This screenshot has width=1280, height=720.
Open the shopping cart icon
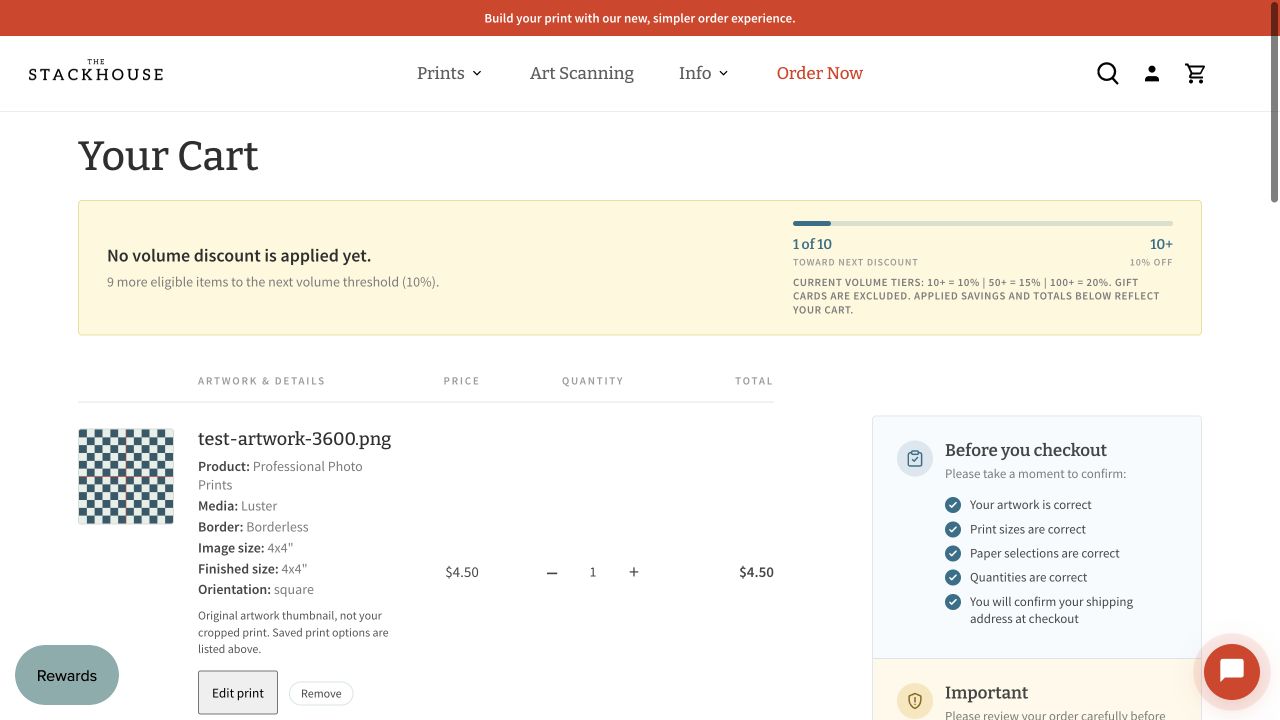[1195, 73]
